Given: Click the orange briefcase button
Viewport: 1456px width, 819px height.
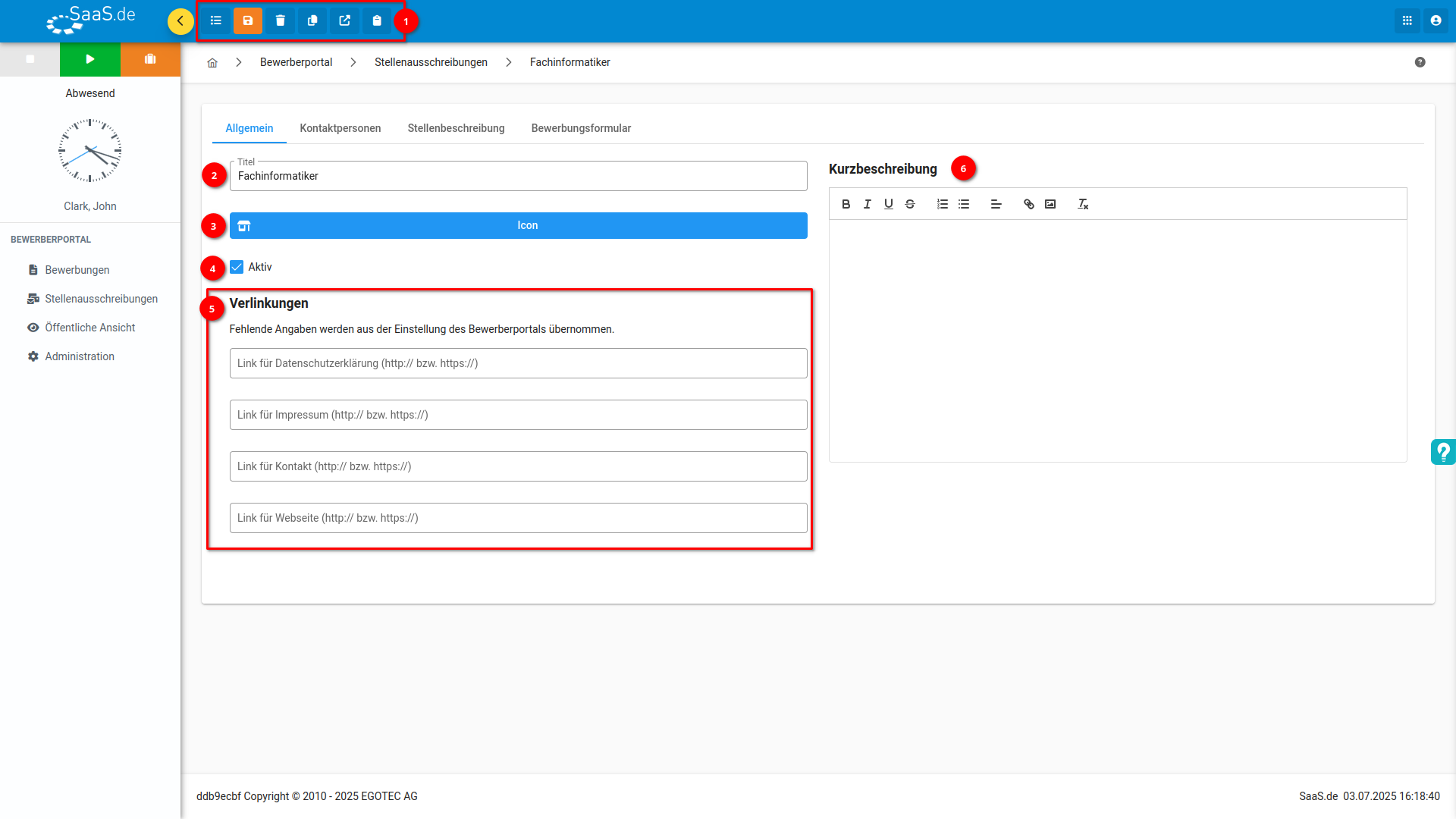Looking at the screenshot, I should point(150,59).
